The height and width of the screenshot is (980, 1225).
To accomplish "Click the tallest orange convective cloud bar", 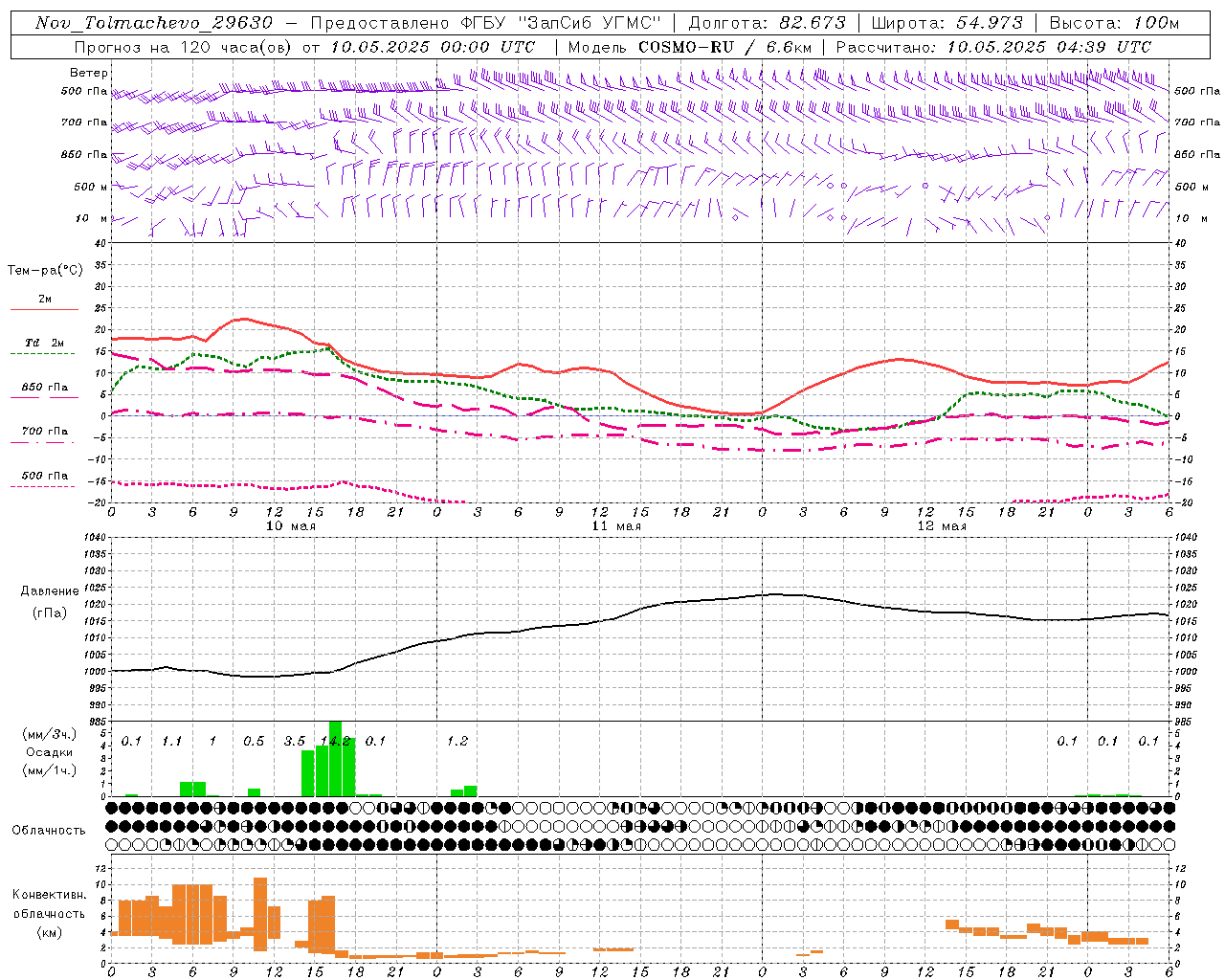I will click(x=260, y=914).
